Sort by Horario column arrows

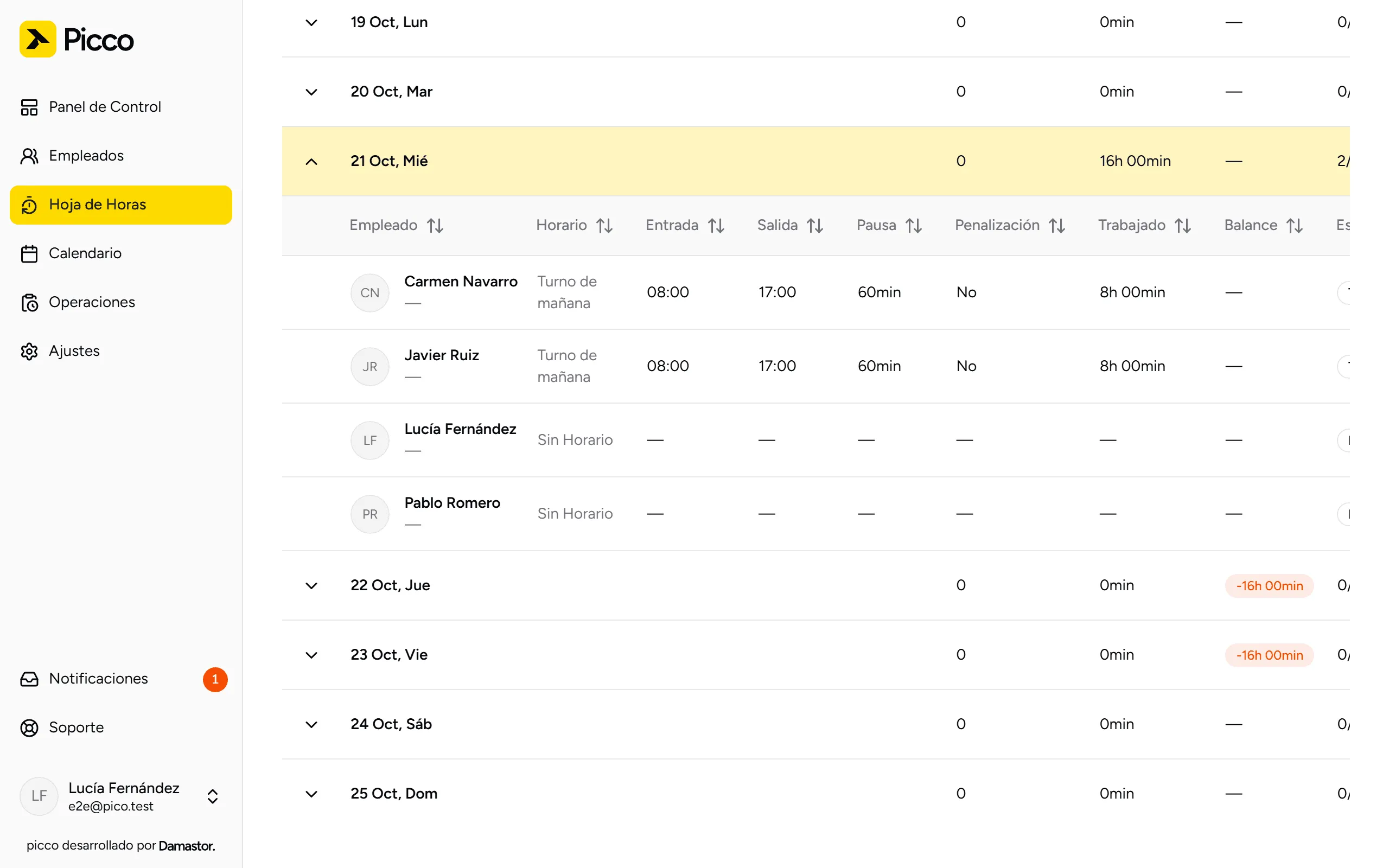tap(604, 226)
